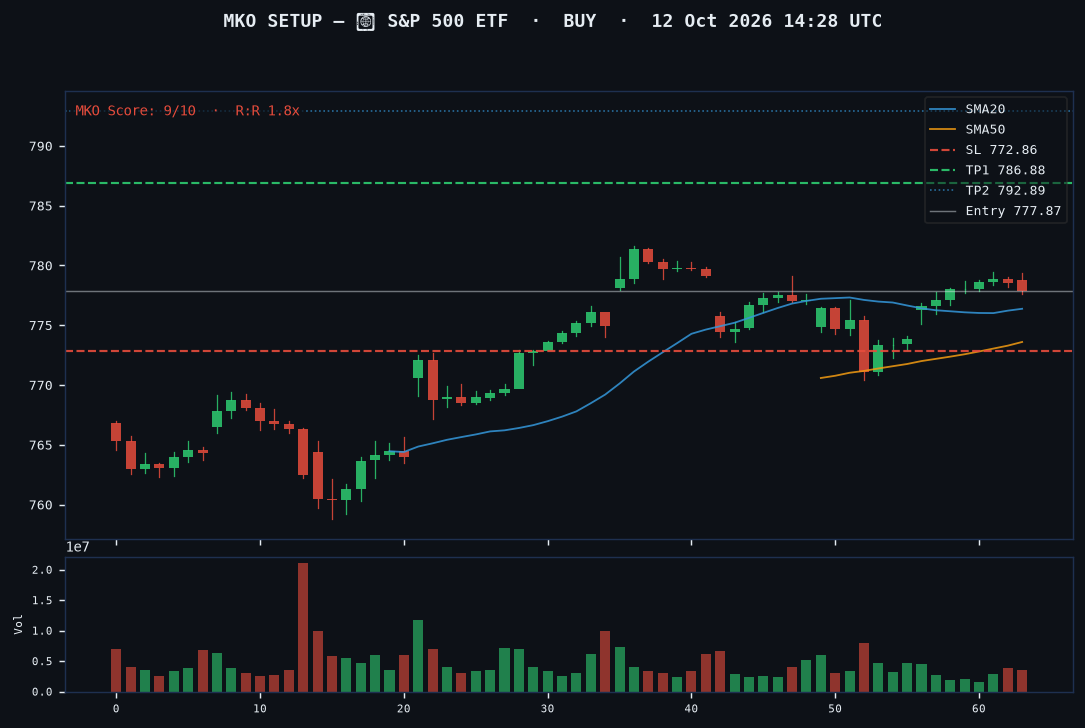Image resolution: width=1085 pixels, height=728 pixels.
Task: Click the orange SMA50 curve
Action: click(920, 361)
